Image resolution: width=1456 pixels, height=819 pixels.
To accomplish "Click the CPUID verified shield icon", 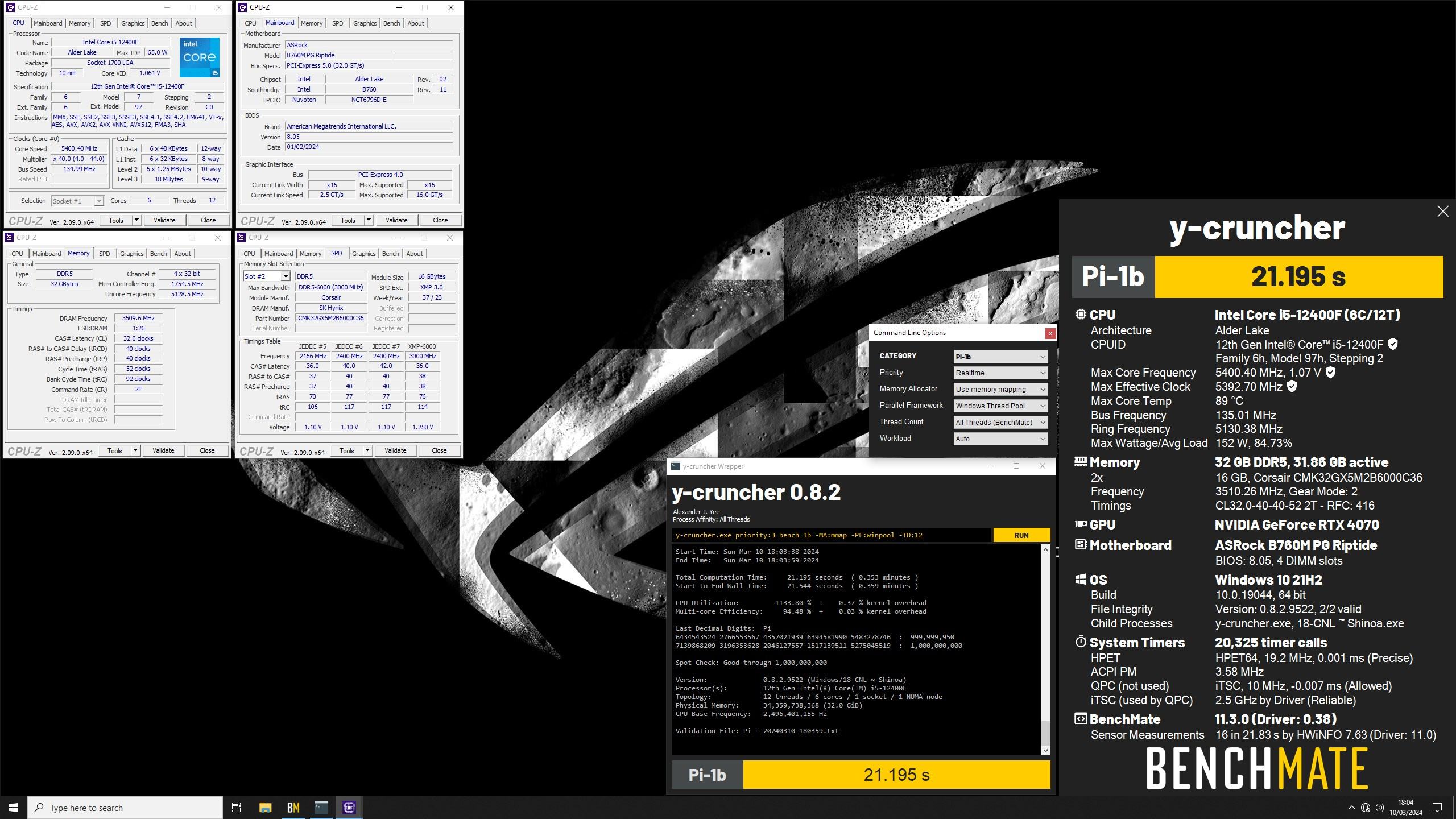I will click(1393, 344).
